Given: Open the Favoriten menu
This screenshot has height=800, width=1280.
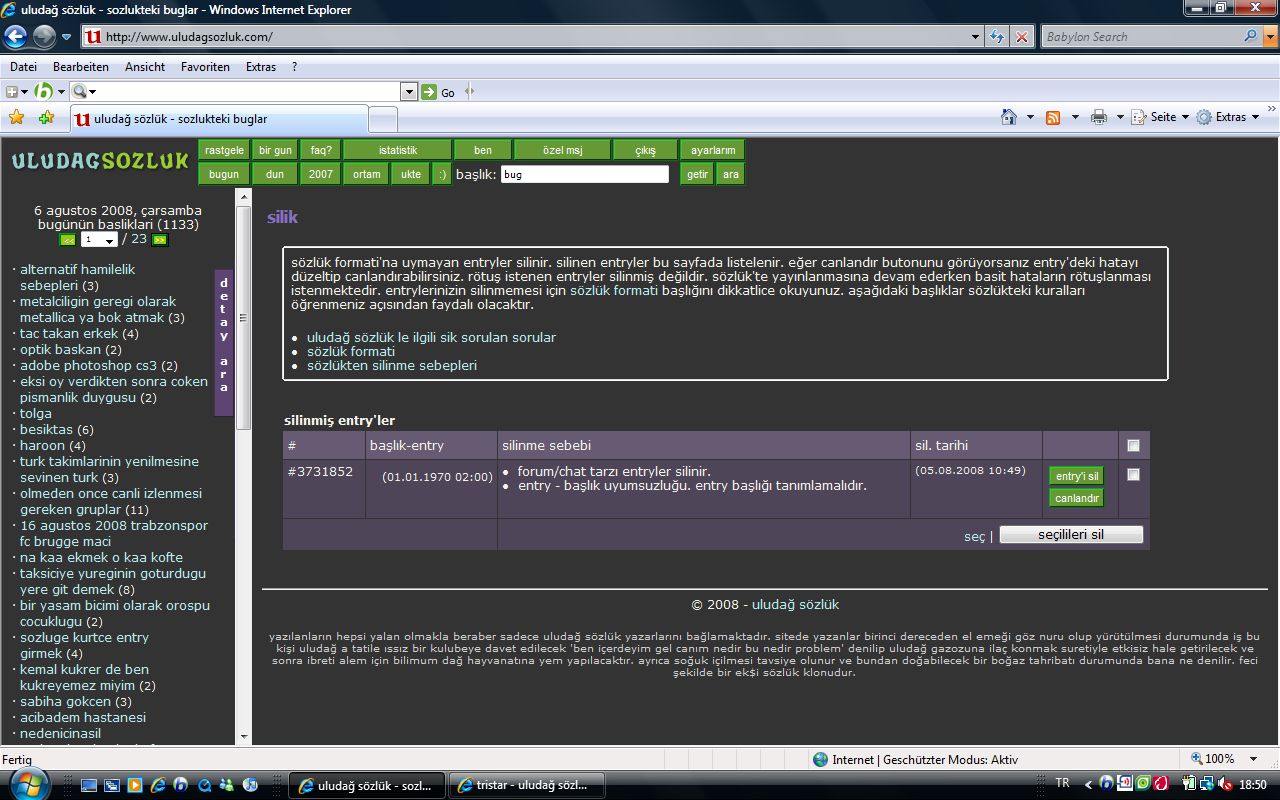Looking at the screenshot, I should click(205, 67).
